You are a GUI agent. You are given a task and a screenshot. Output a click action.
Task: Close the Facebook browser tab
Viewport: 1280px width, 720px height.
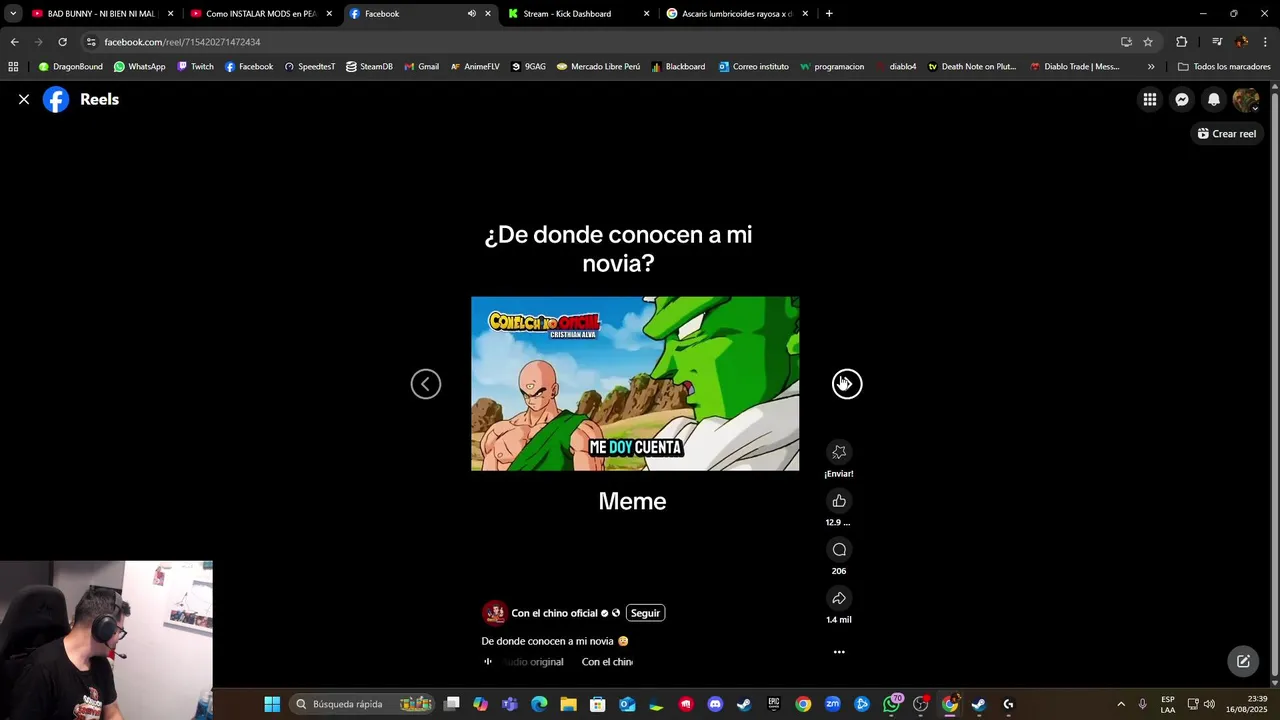[x=488, y=14]
